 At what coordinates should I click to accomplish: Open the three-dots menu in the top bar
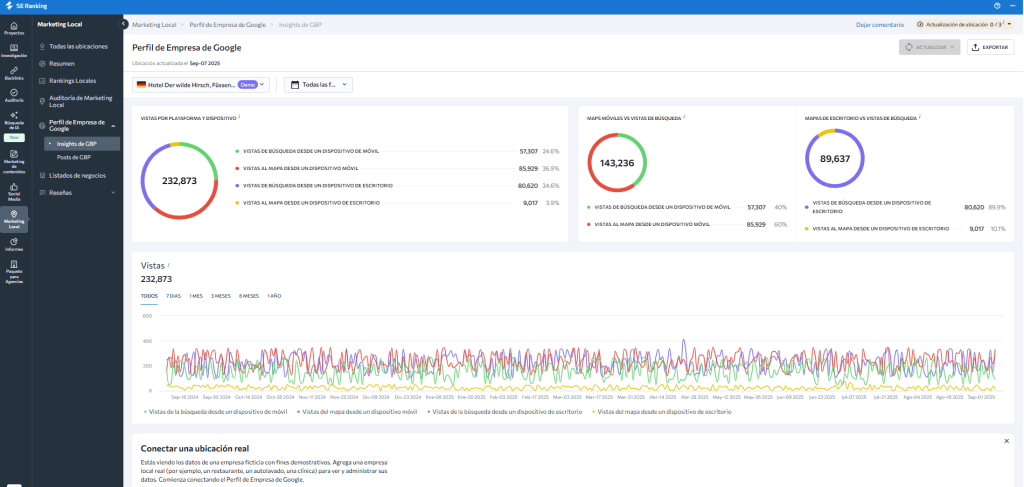[1012, 6]
